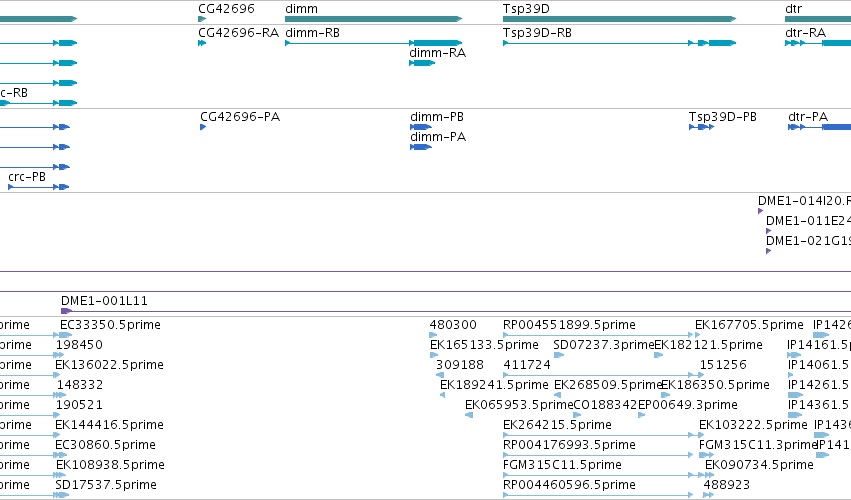This screenshot has height=500, width=851.
Task: Select the 198450 EST label
Action: [79, 345]
